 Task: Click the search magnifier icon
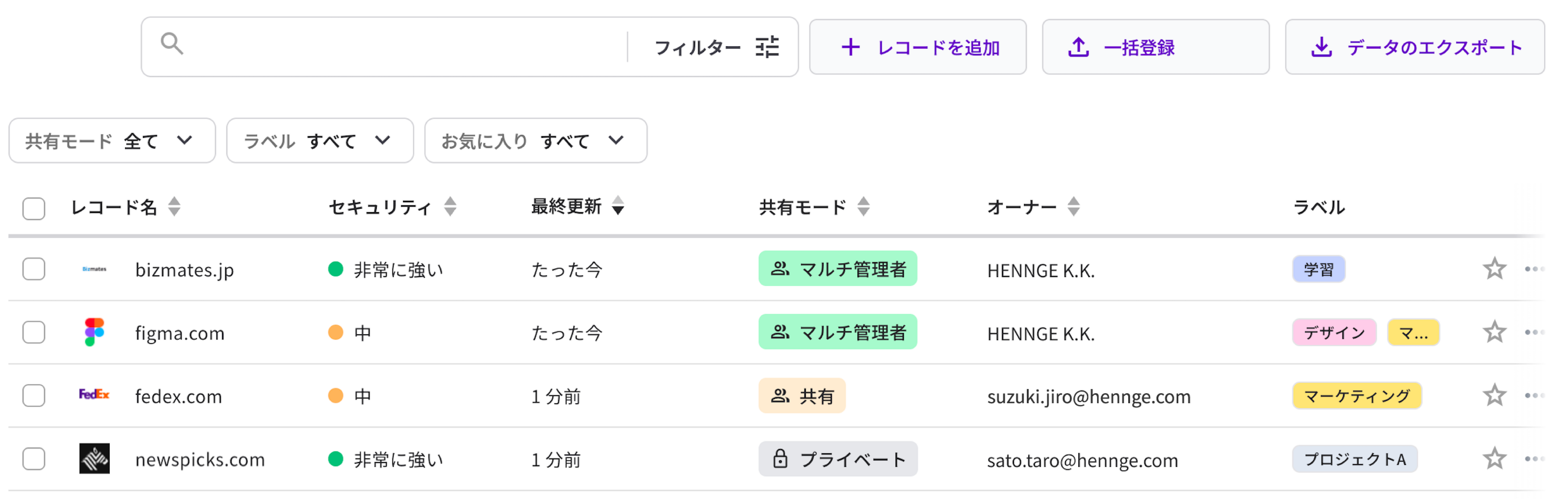172,44
